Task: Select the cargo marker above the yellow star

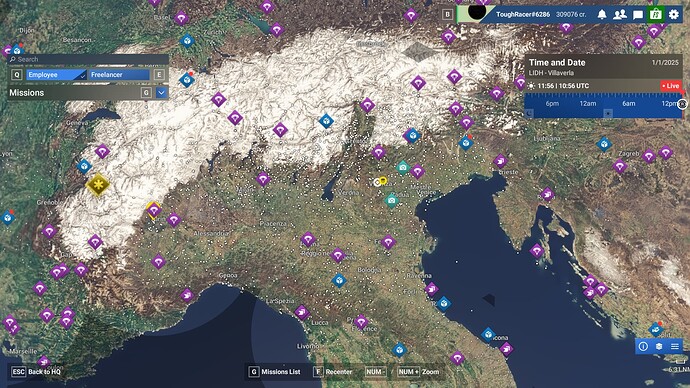Action: click(x=84, y=166)
